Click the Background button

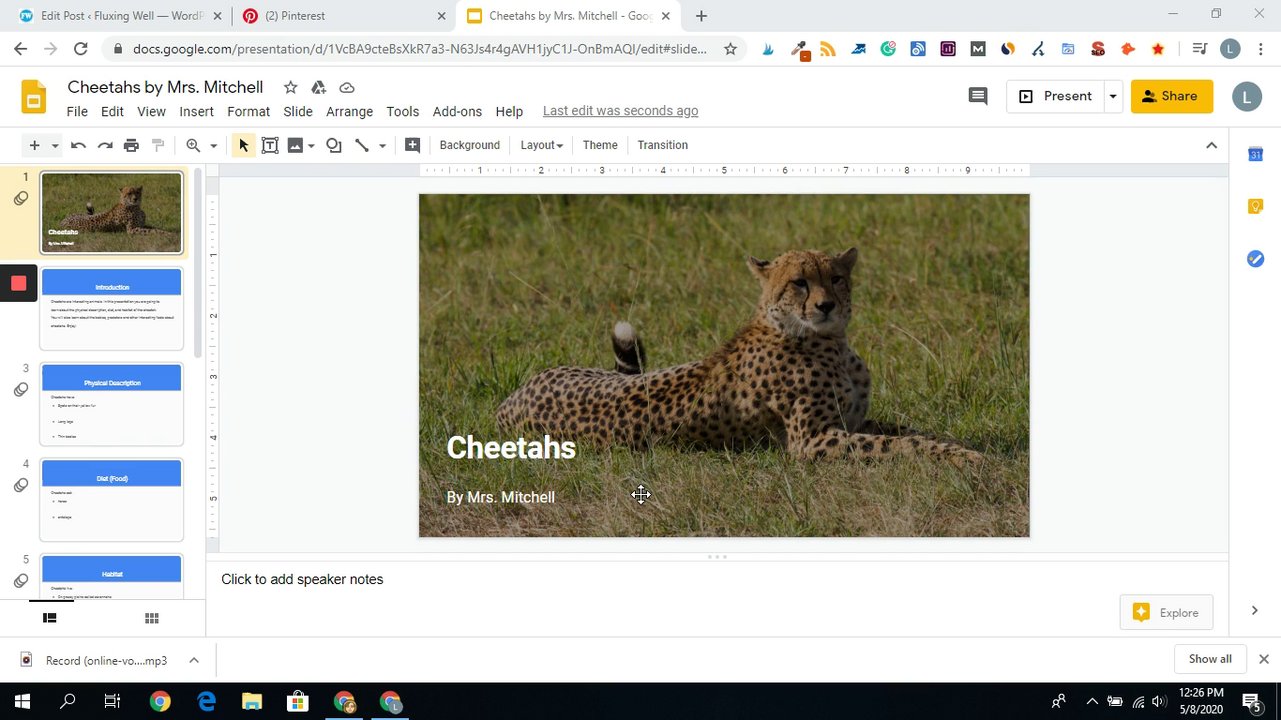click(x=469, y=145)
